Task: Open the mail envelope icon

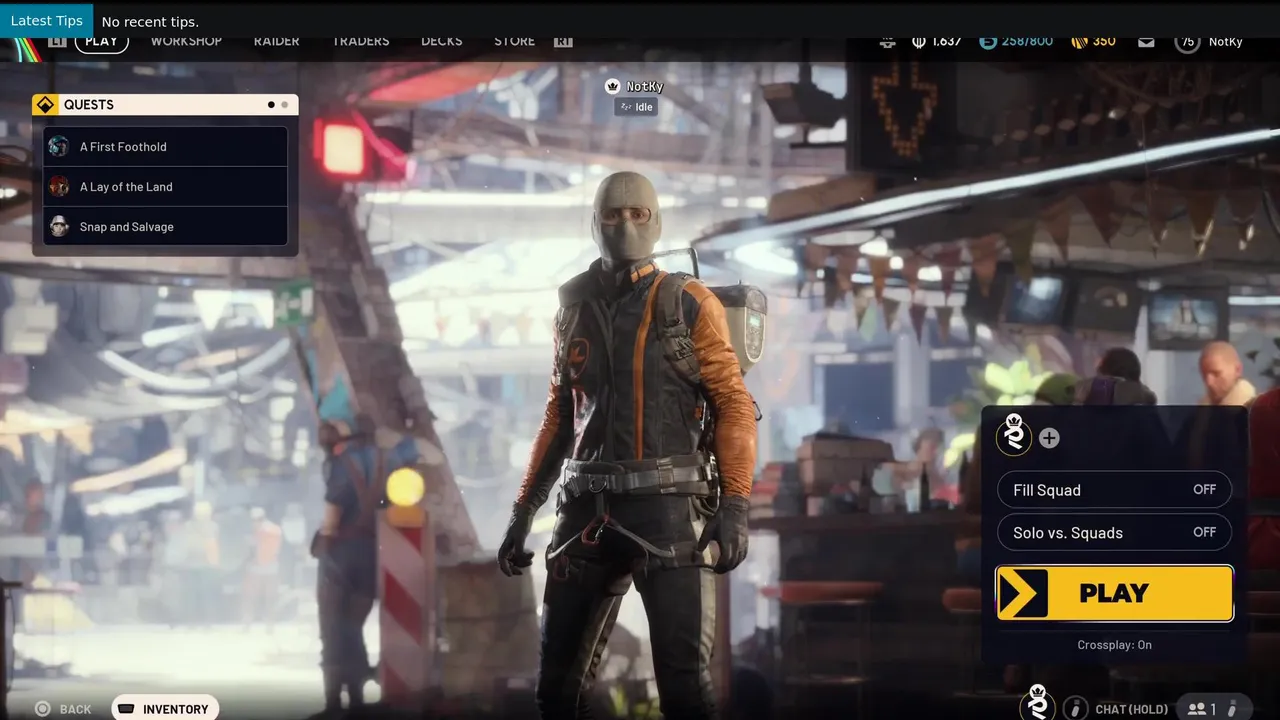Action: (x=1146, y=42)
